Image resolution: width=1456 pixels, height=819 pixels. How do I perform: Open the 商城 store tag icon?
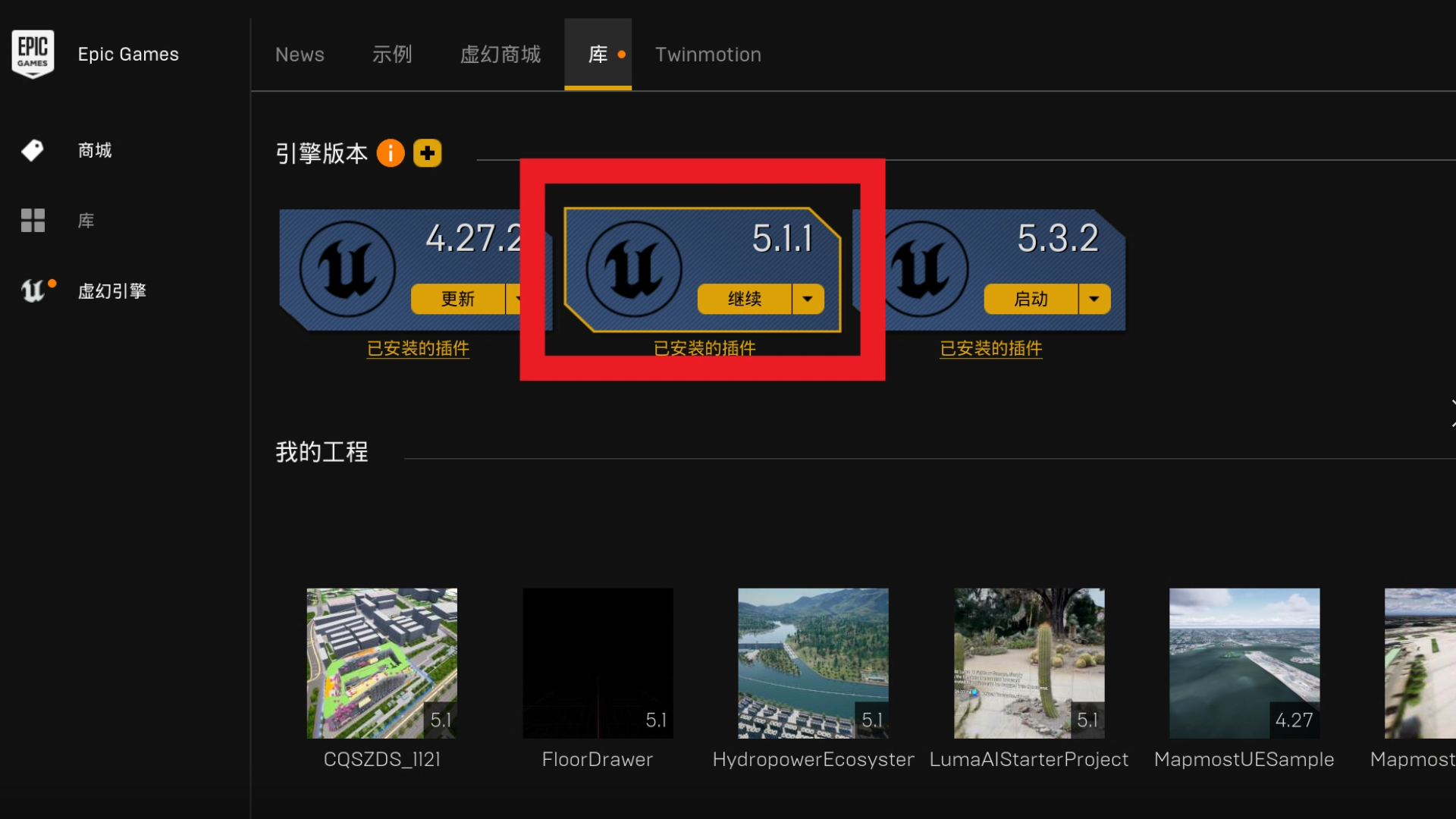coord(33,150)
